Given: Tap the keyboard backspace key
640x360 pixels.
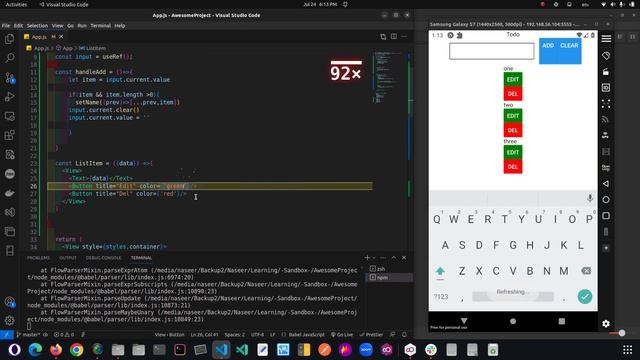Looking at the screenshot, I should [586, 271].
